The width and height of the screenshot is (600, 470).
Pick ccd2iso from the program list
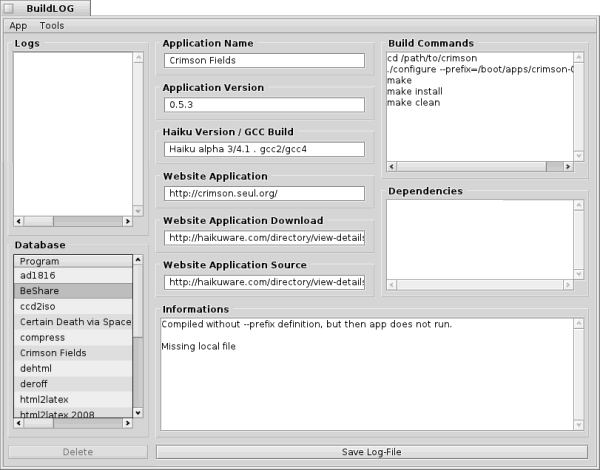pyautogui.click(x=73, y=307)
